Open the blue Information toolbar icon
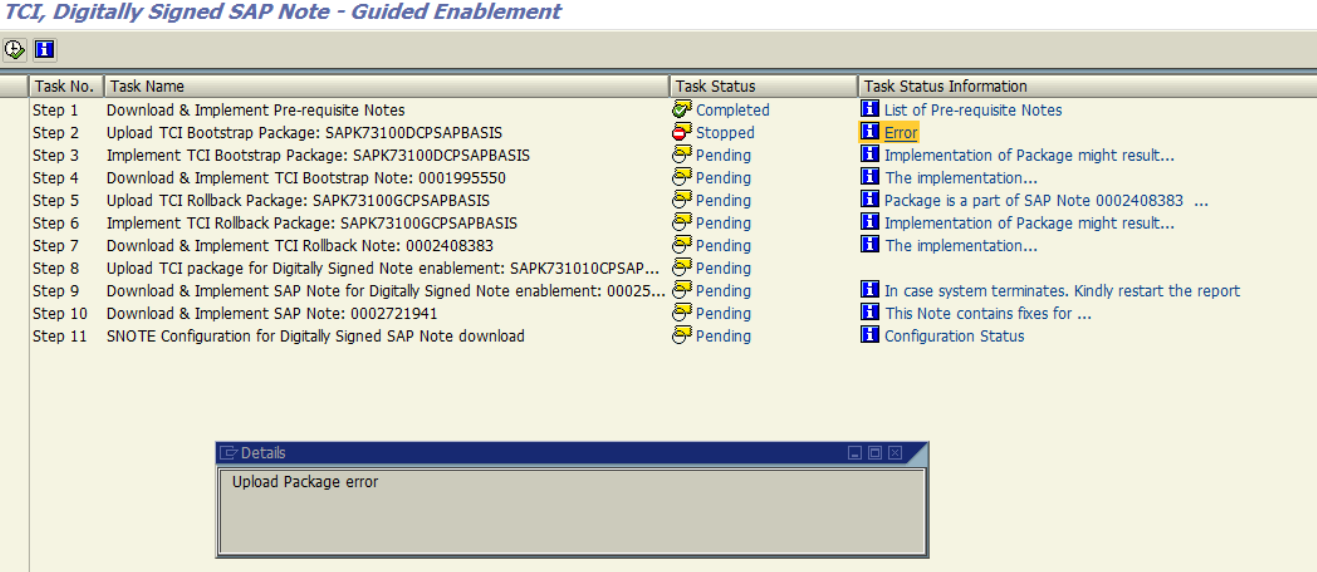The width and height of the screenshot is (1317, 572). click(44, 49)
